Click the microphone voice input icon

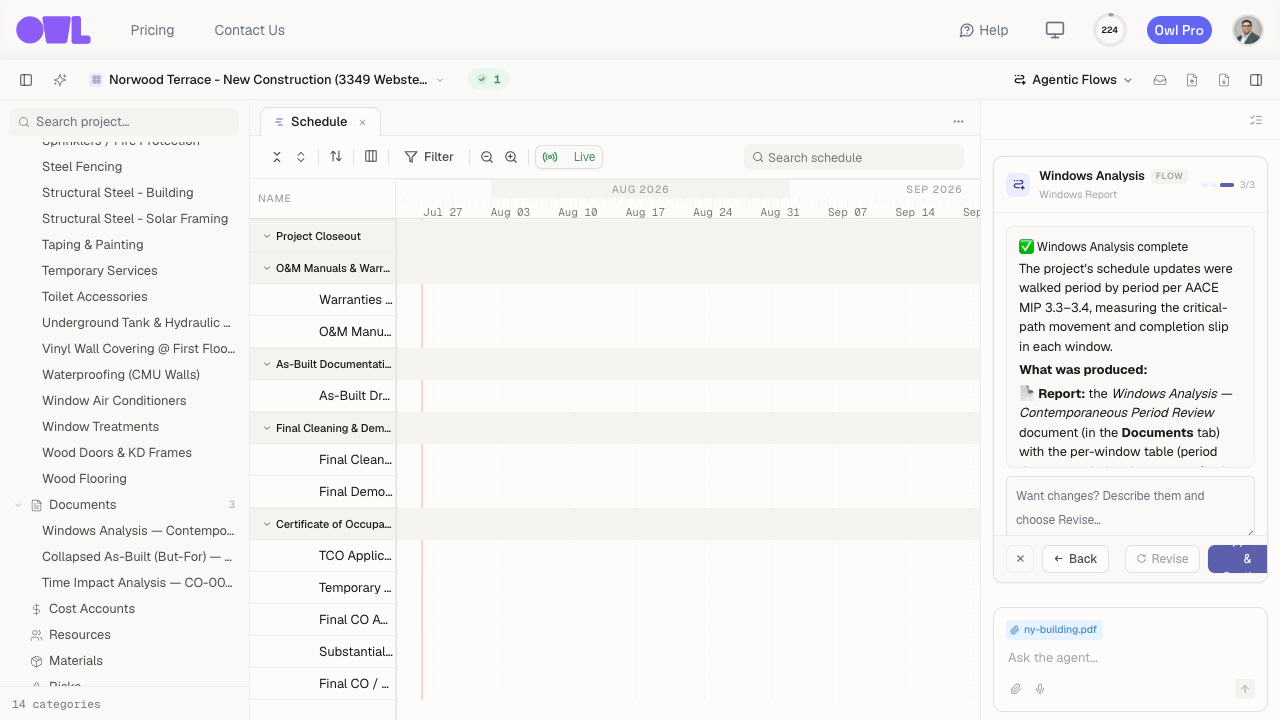click(x=1040, y=689)
